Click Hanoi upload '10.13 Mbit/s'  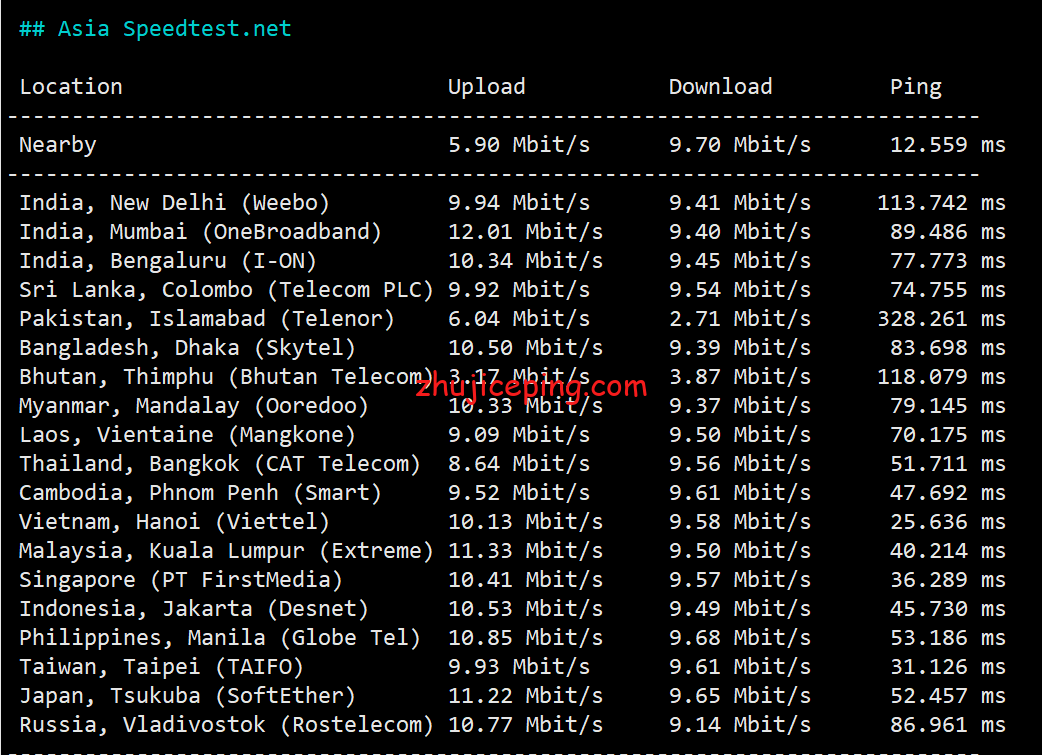coord(526,522)
